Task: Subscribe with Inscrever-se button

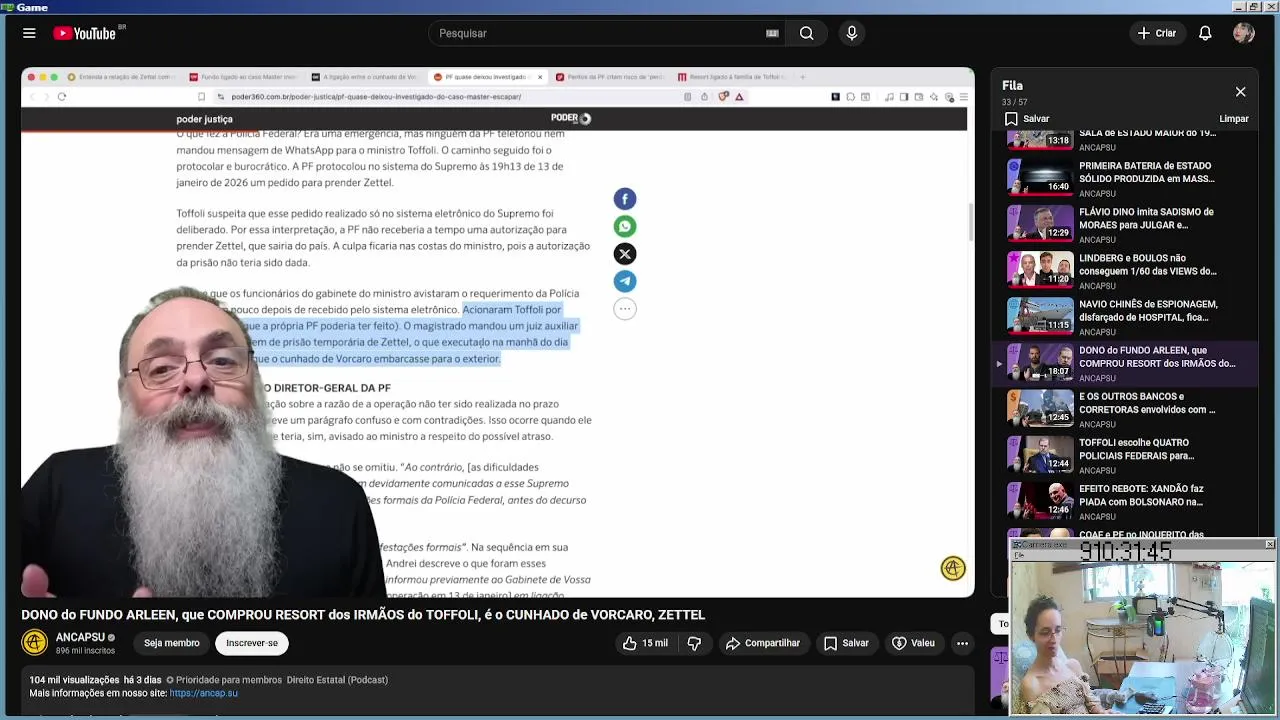Action: coord(252,643)
